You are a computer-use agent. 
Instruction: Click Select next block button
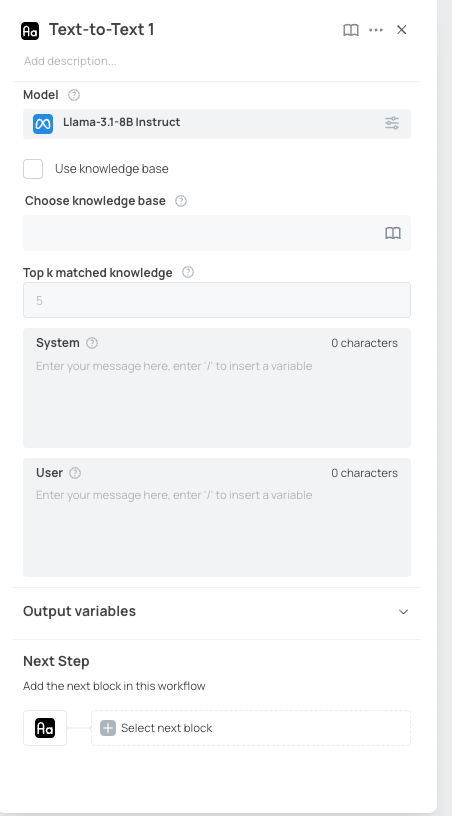(x=251, y=728)
